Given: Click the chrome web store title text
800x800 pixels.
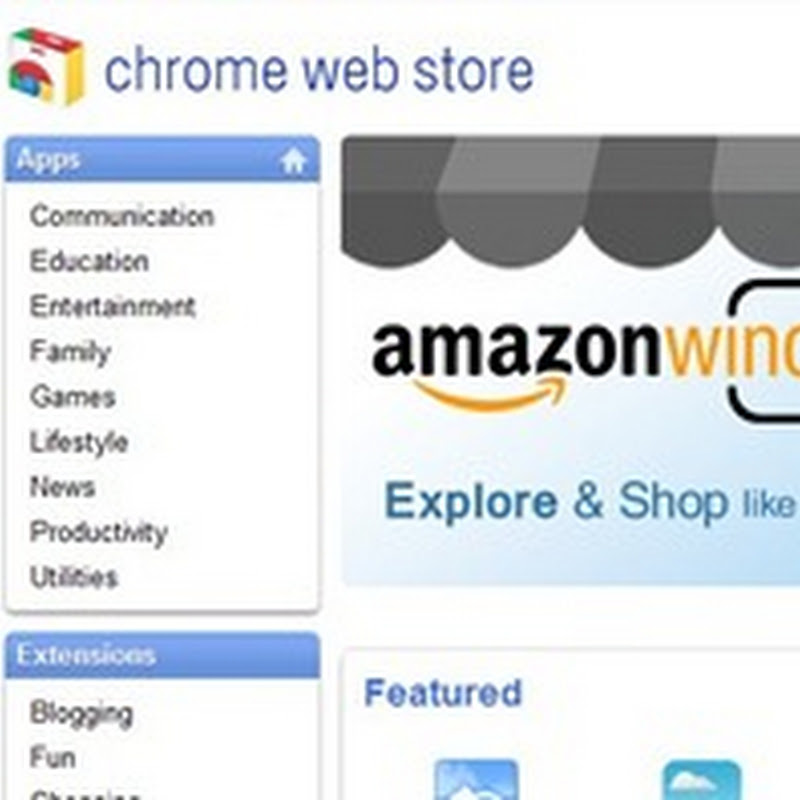Looking at the screenshot, I should (x=319, y=70).
